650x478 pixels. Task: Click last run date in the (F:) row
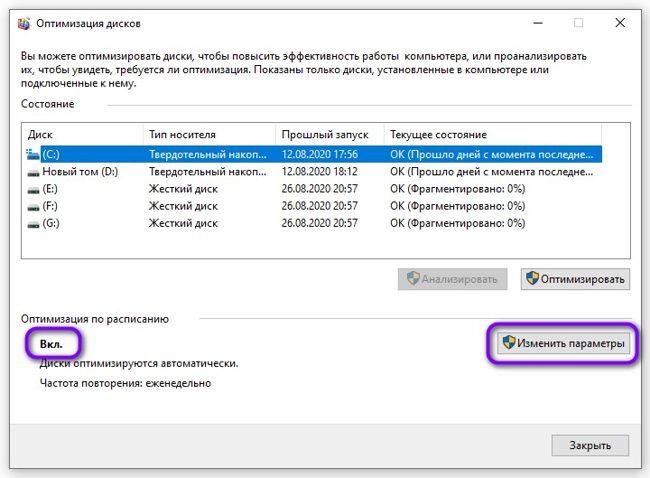tap(320, 206)
